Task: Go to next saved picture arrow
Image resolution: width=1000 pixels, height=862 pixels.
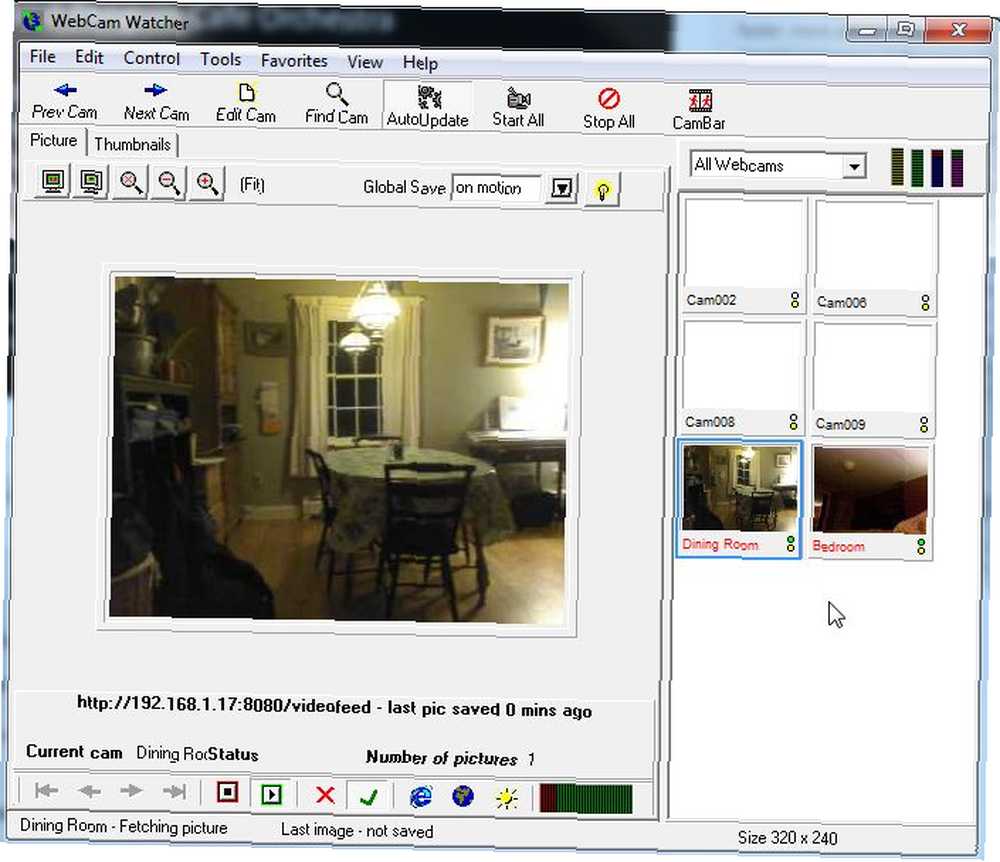Action: (131, 791)
